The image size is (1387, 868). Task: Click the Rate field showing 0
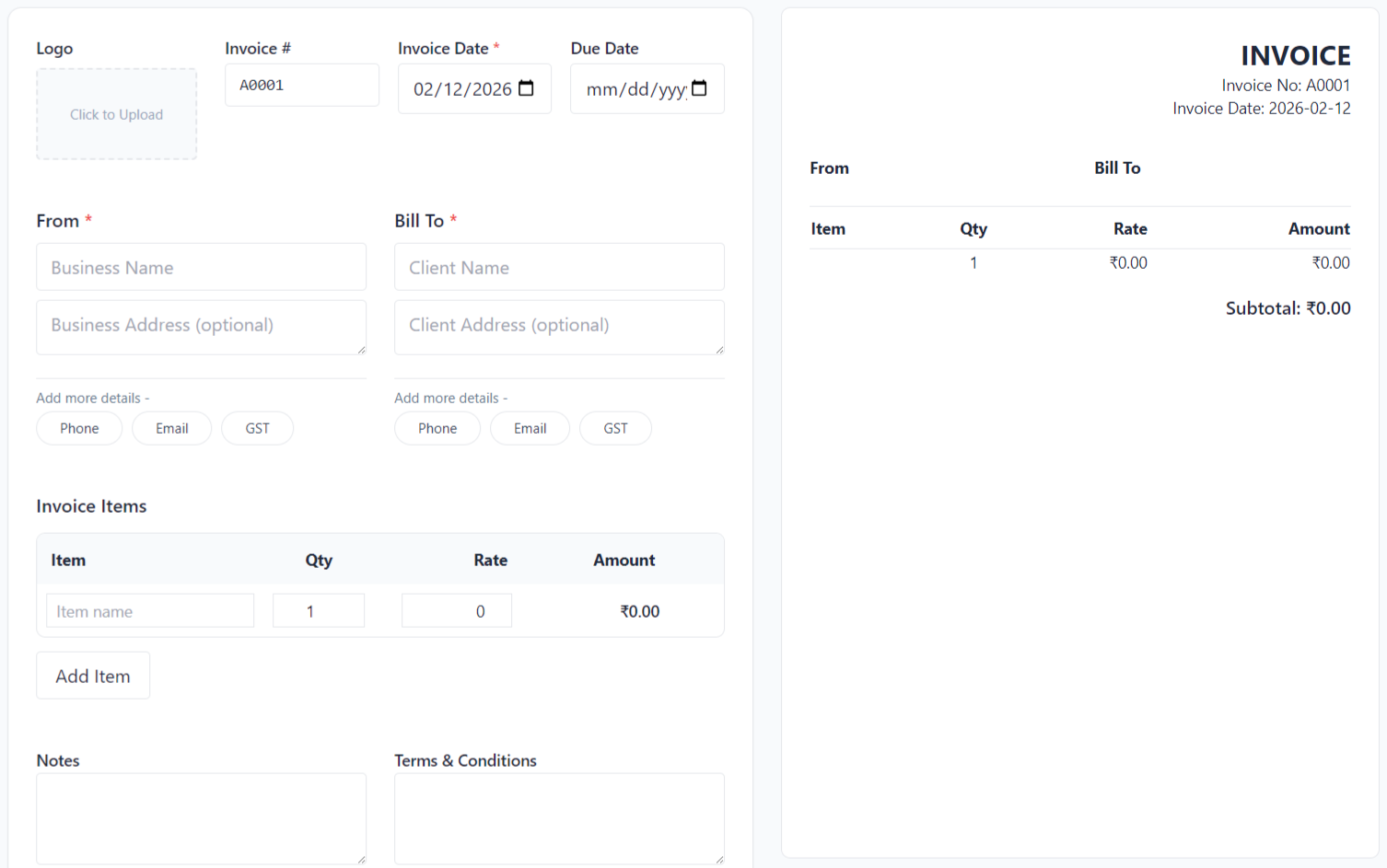point(456,610)
